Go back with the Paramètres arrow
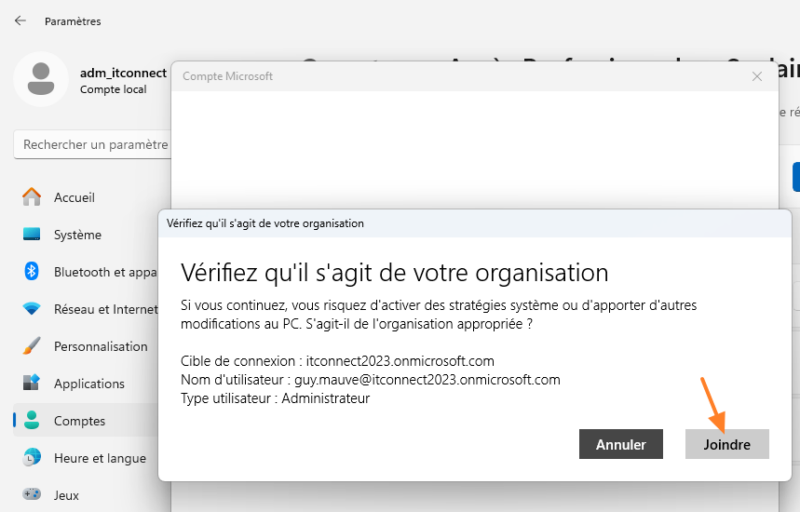This screenshot has width=800, height=512. (x=20, y=21)
